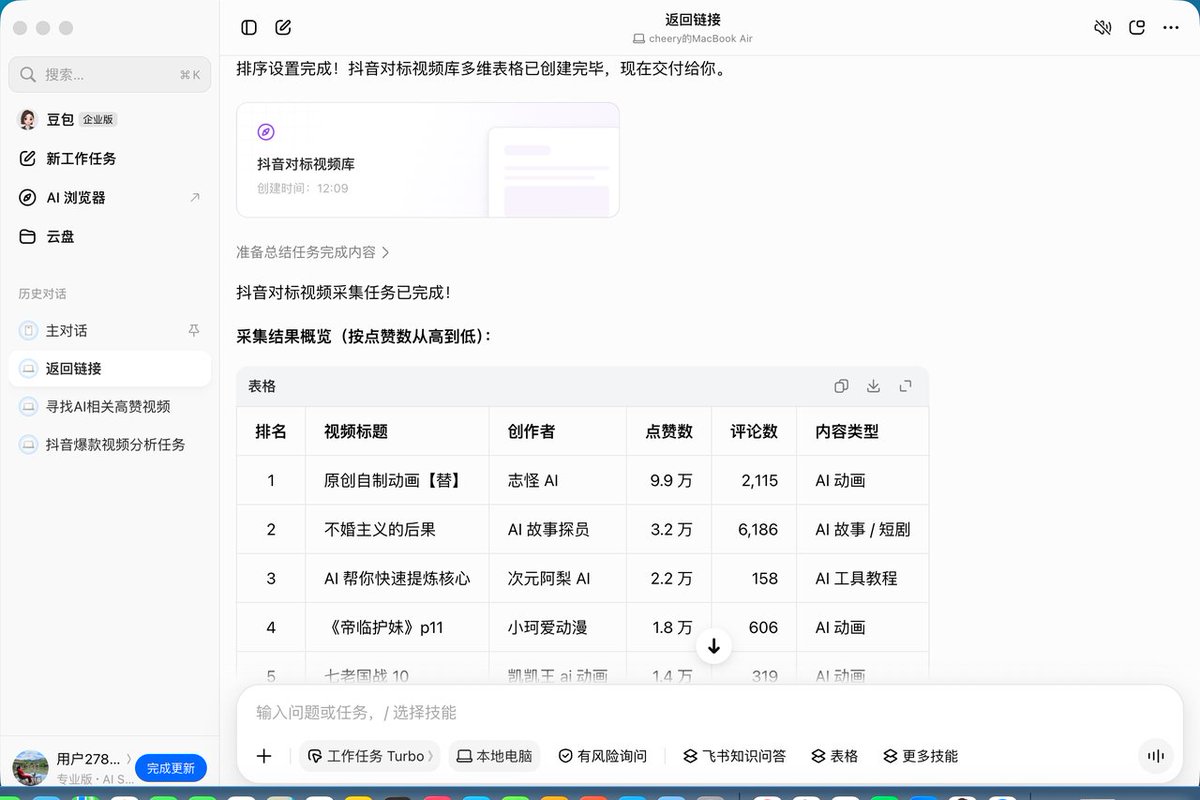
Task: Choose the 表格 skill chip
Action: 834,756
